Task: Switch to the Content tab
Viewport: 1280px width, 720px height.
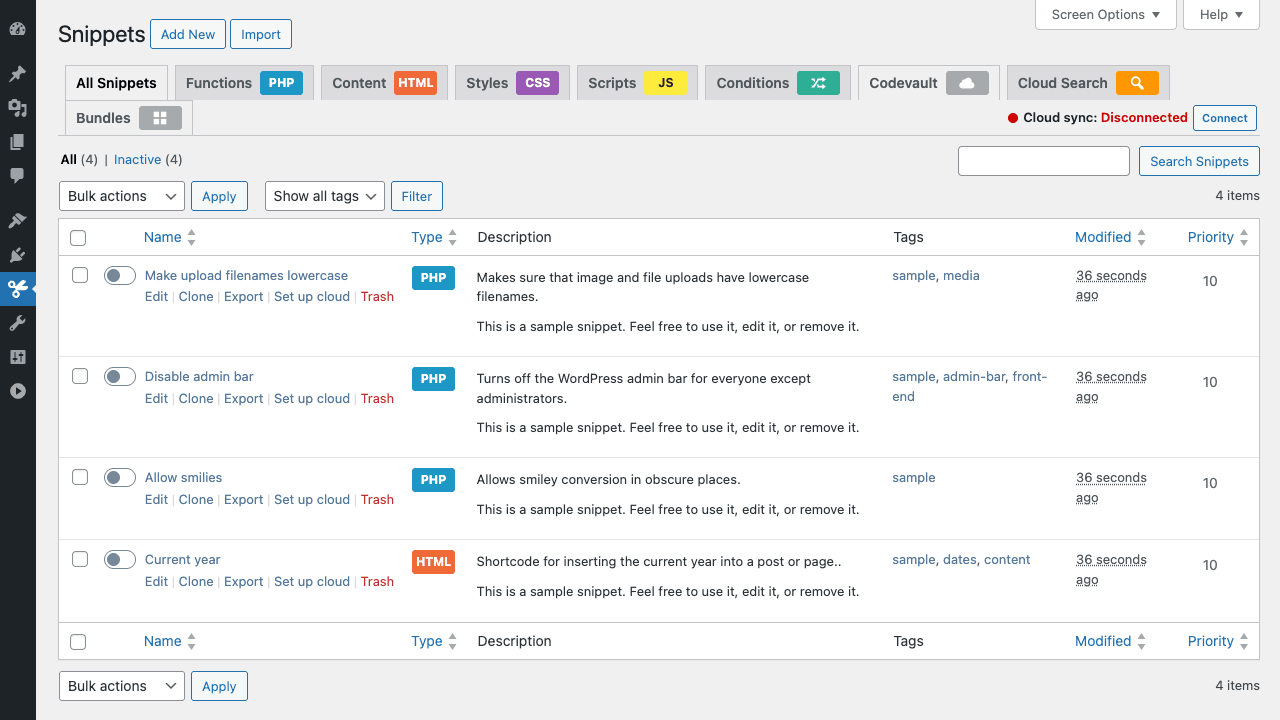Action: (x=384, y=83)
